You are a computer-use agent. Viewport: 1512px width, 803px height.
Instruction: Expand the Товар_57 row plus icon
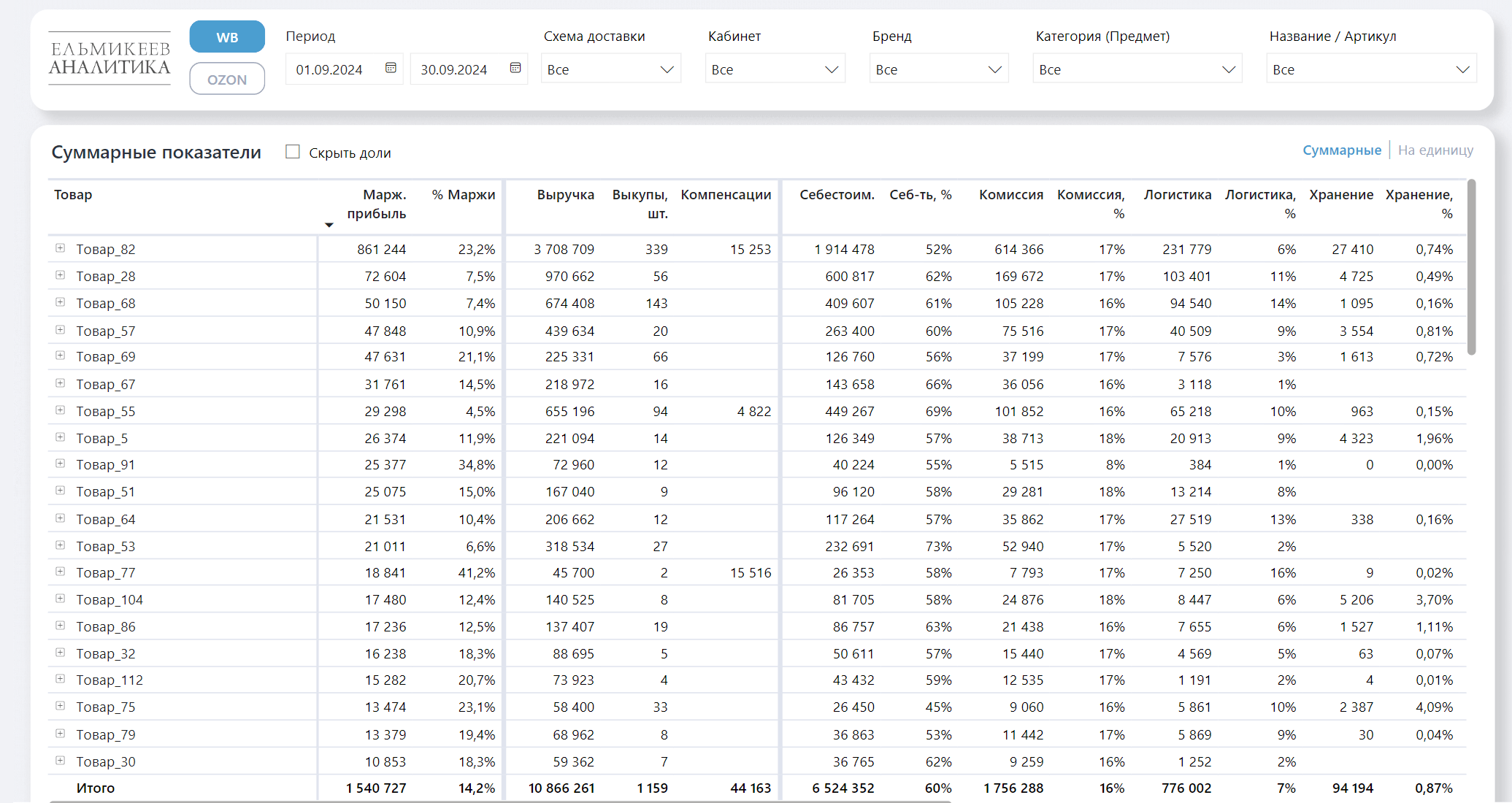click(x=61, y=330)
